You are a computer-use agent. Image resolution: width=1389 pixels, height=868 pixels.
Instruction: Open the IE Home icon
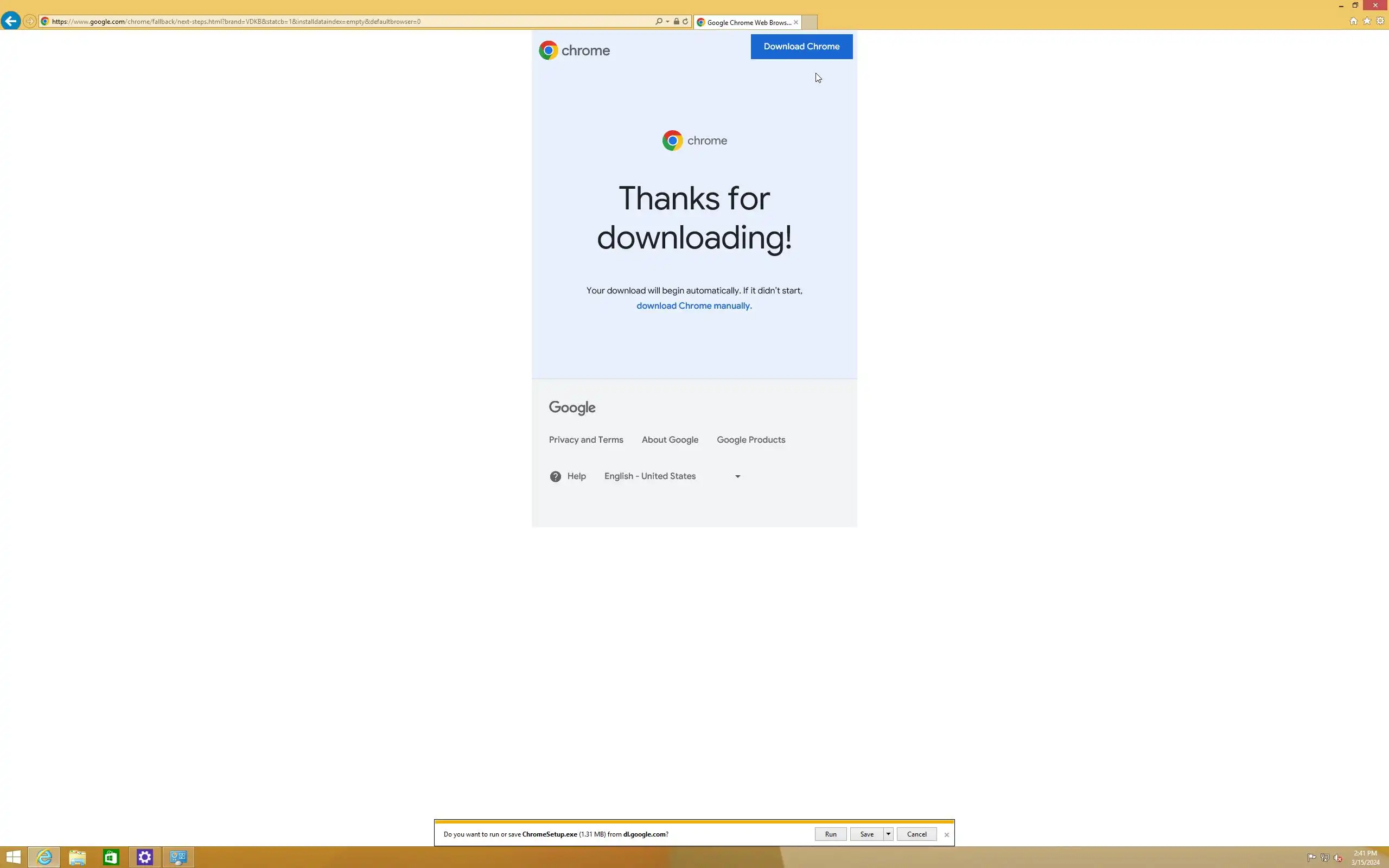click(1353, 21)
